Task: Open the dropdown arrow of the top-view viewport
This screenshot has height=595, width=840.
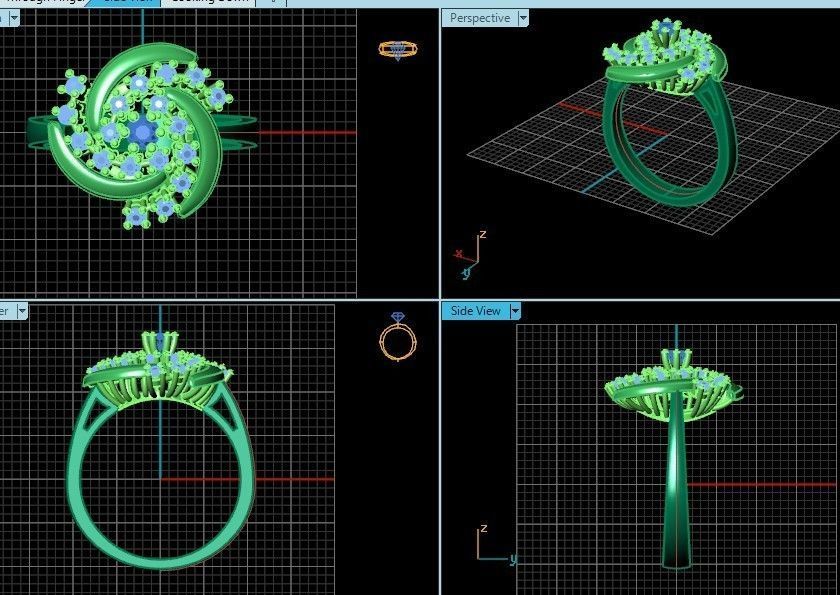Action: tap(14, 18)
